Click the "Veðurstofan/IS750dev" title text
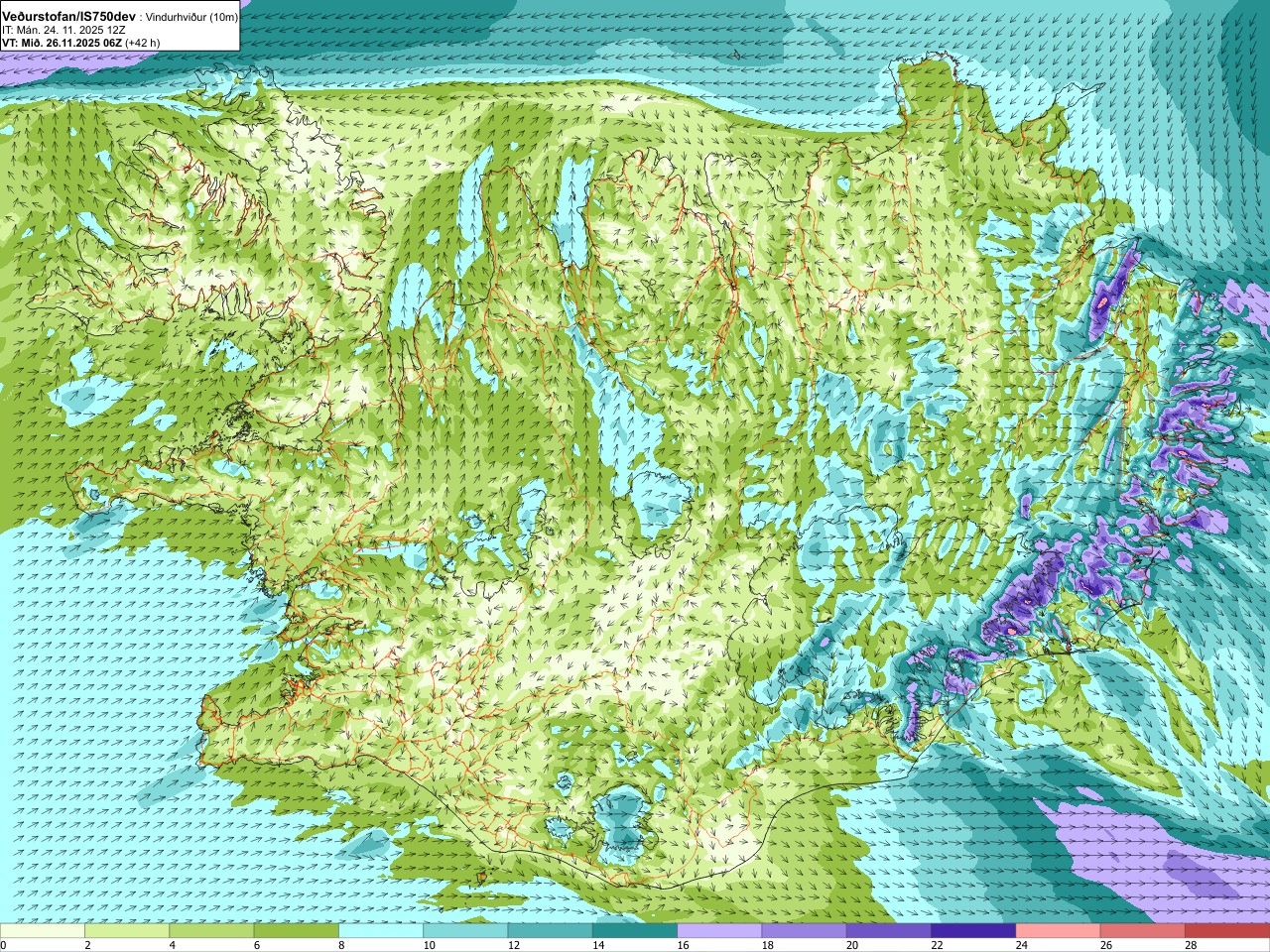 click(68, 17)
